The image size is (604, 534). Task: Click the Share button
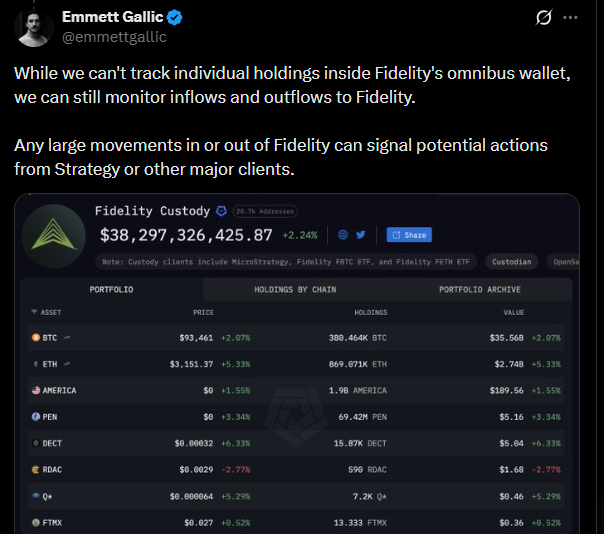[x=408, y=235]
